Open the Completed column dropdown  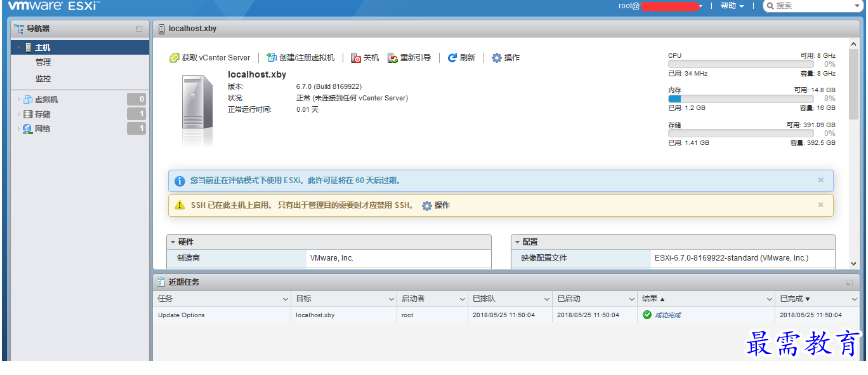pos(854,299)
